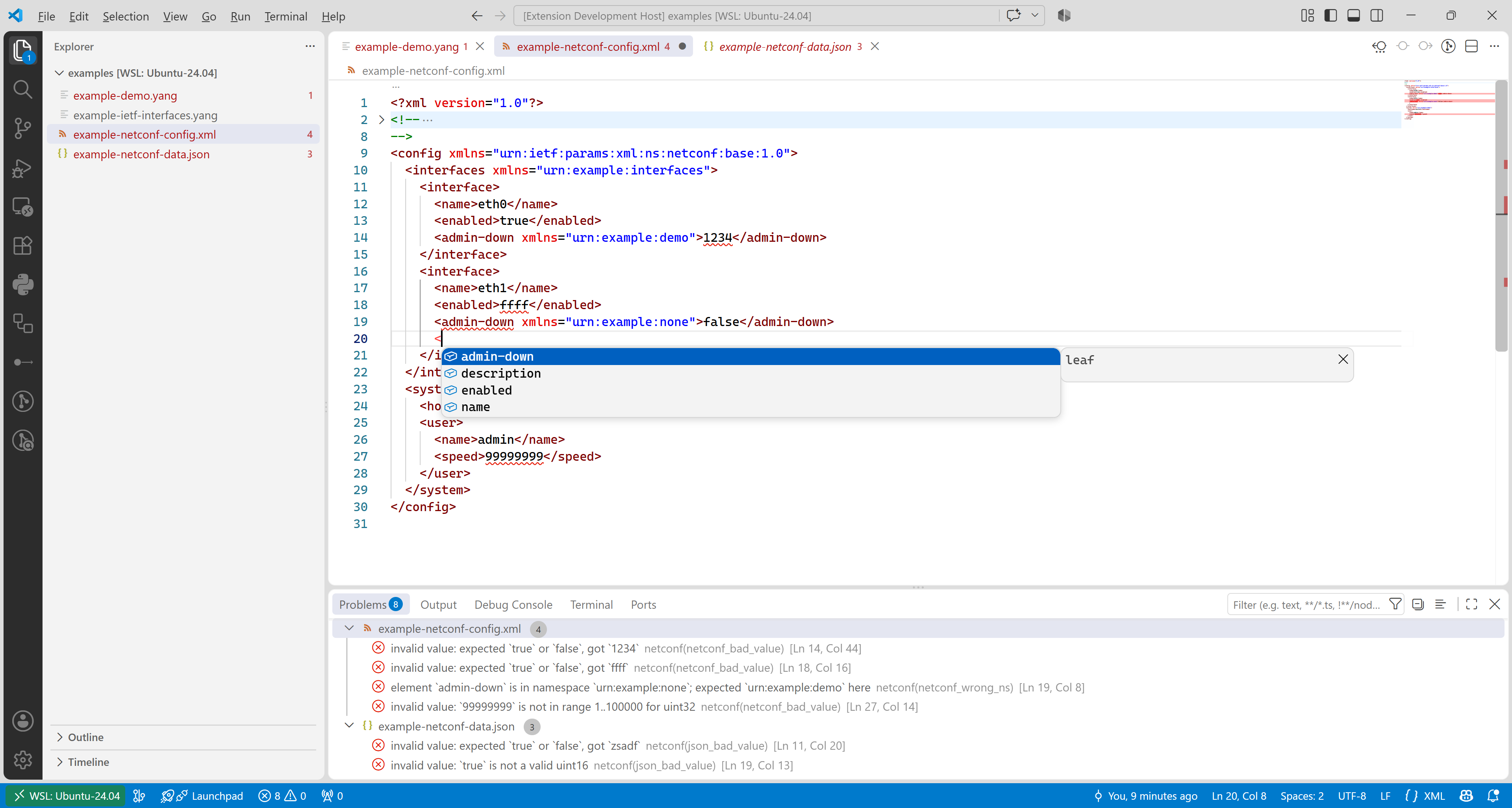Screen dimensions: 1512x808
Task: Open the Extensions view
Action: coord(22,245)
